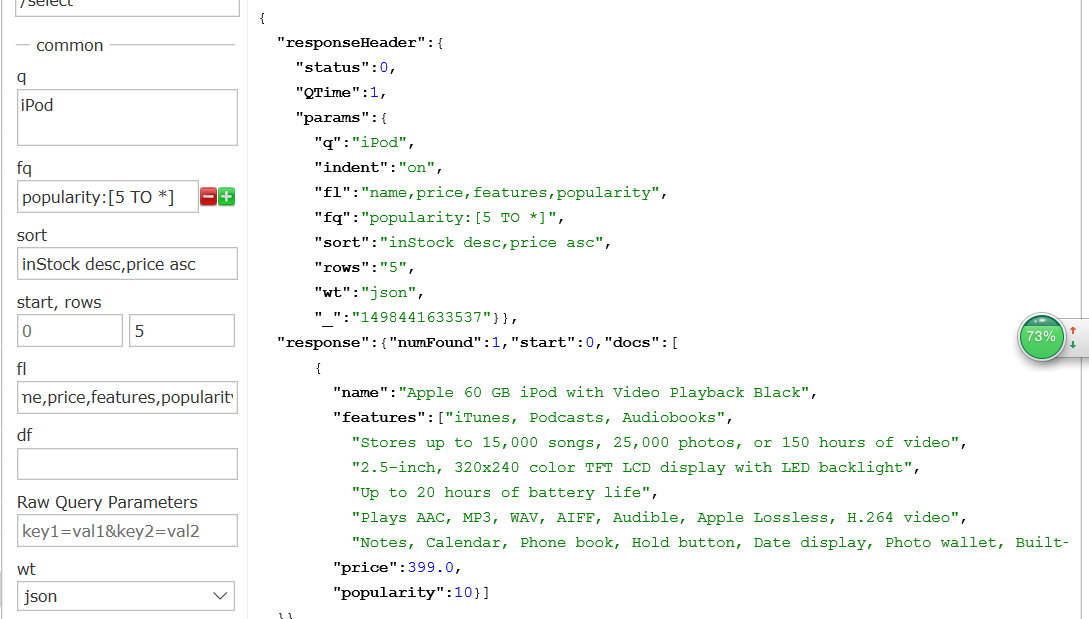Select the "numFound" value in response line
This screenshot has width=1089, height=619.
pyautogui.click(x=496, y=342)
